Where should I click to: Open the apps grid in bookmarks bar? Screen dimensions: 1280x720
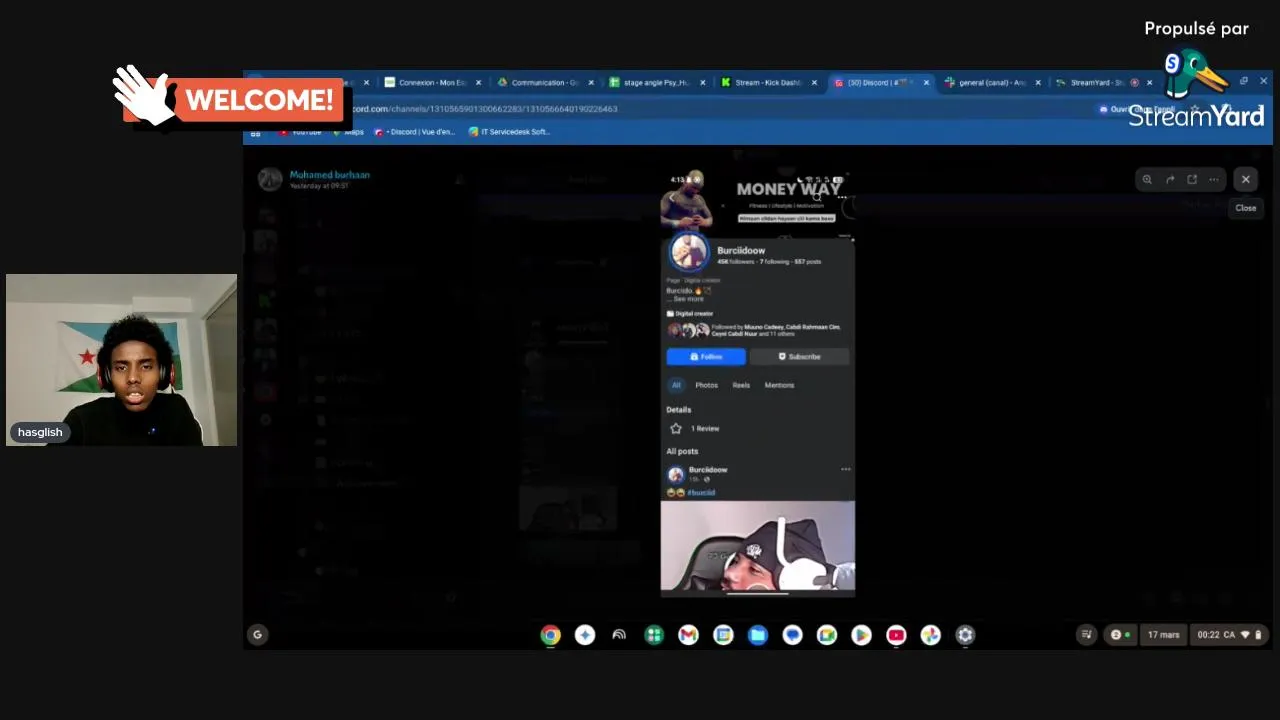[255, 132]
